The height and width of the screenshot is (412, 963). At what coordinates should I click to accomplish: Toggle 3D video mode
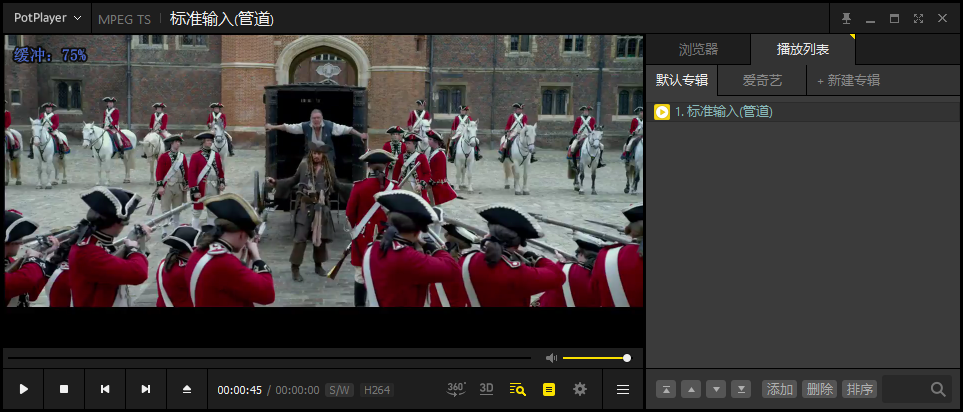[486, 389]
